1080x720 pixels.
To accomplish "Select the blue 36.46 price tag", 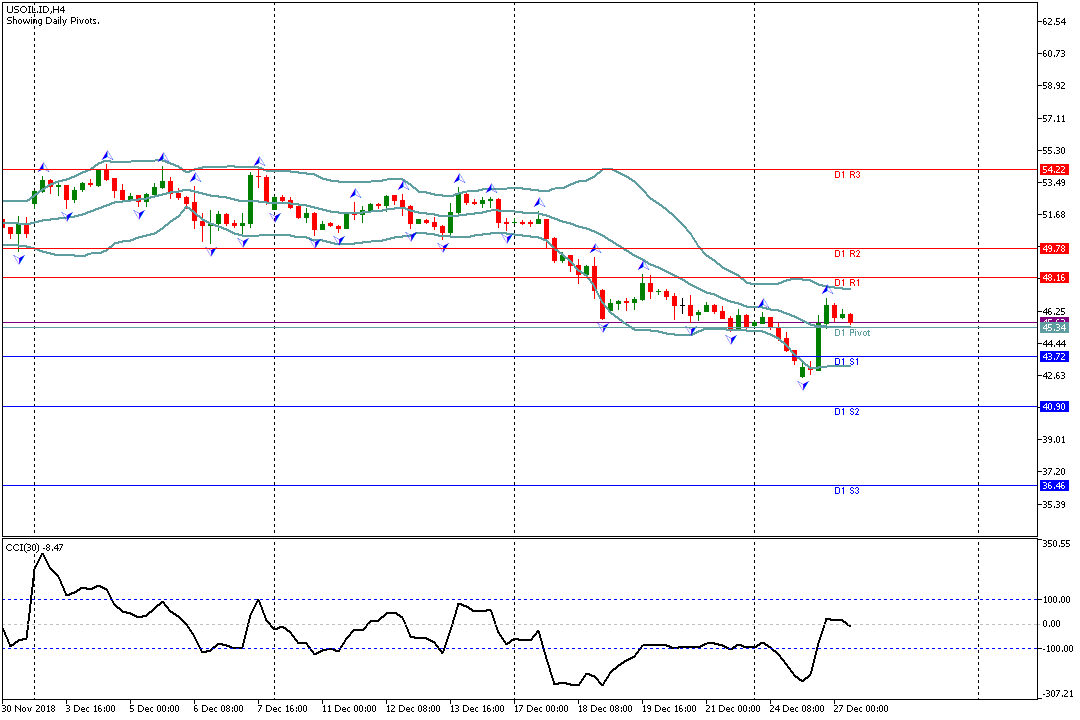I will point(1053,485).
